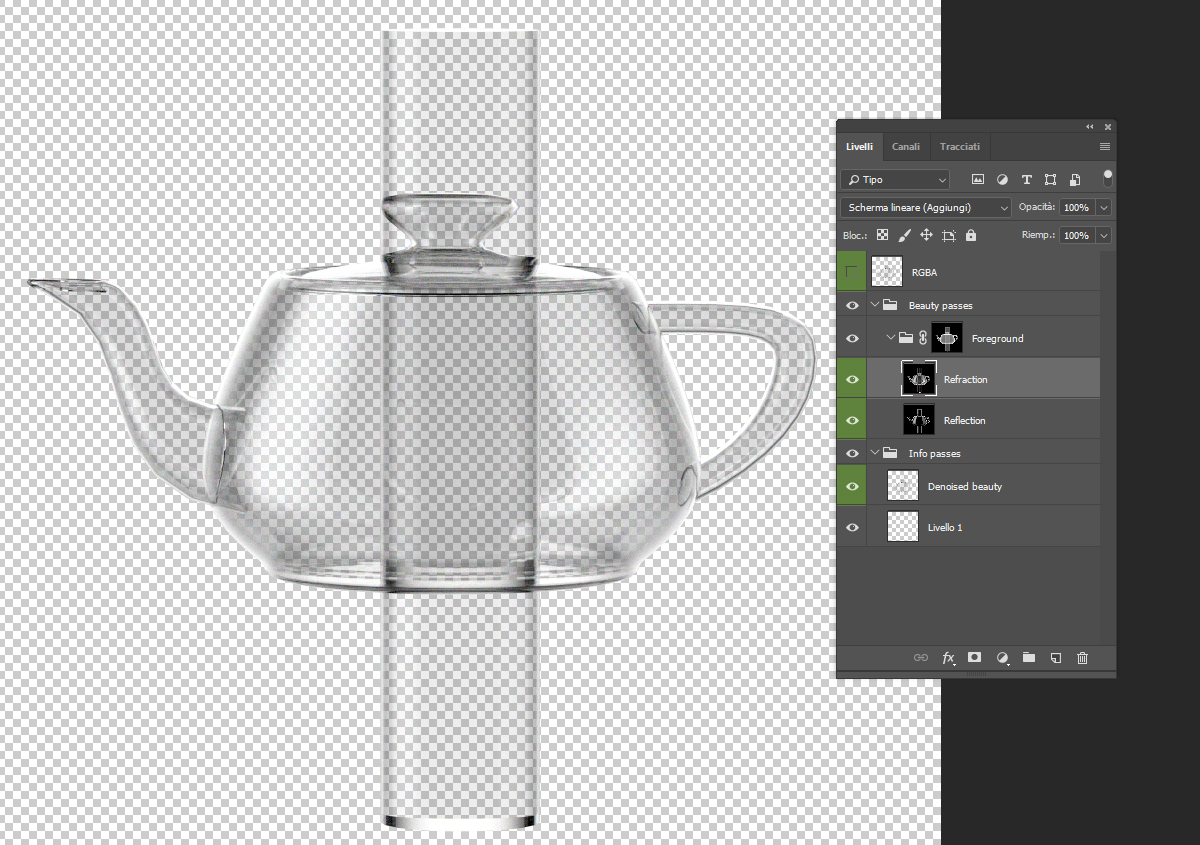Open the Opacità slider dropdown arrow

pos(1104,207)
